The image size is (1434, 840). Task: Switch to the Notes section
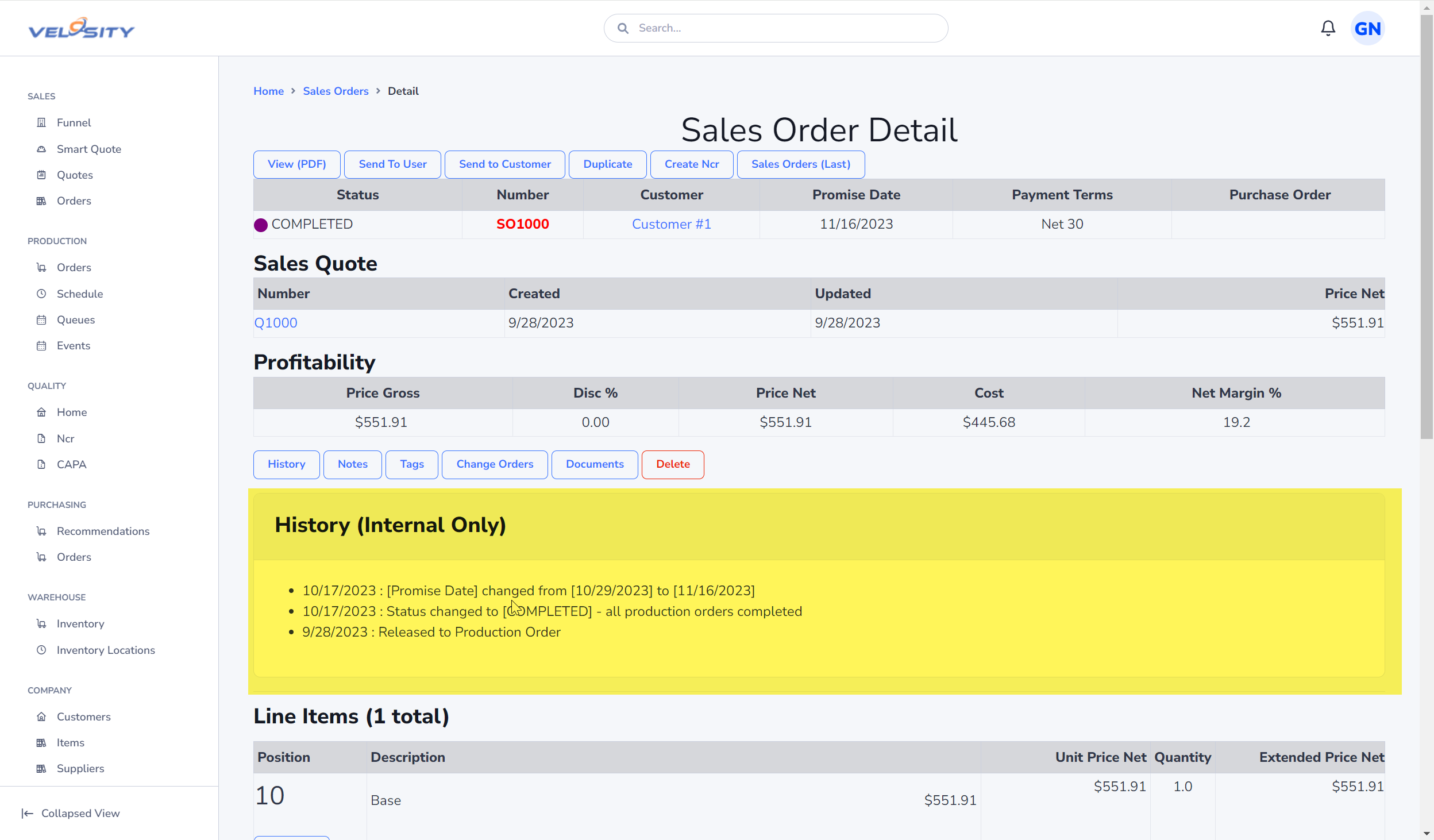(353, 464)
